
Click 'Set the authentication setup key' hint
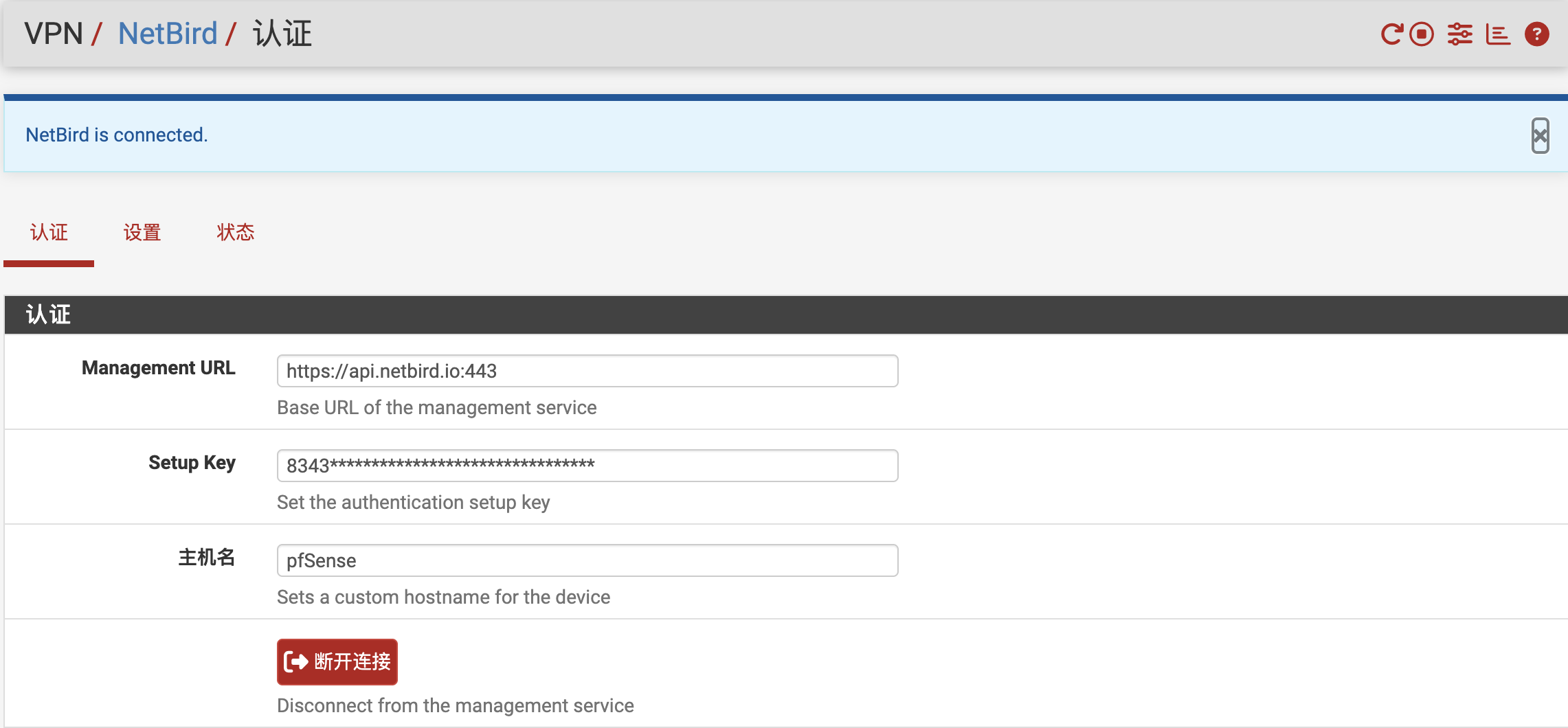click(414, 502)
